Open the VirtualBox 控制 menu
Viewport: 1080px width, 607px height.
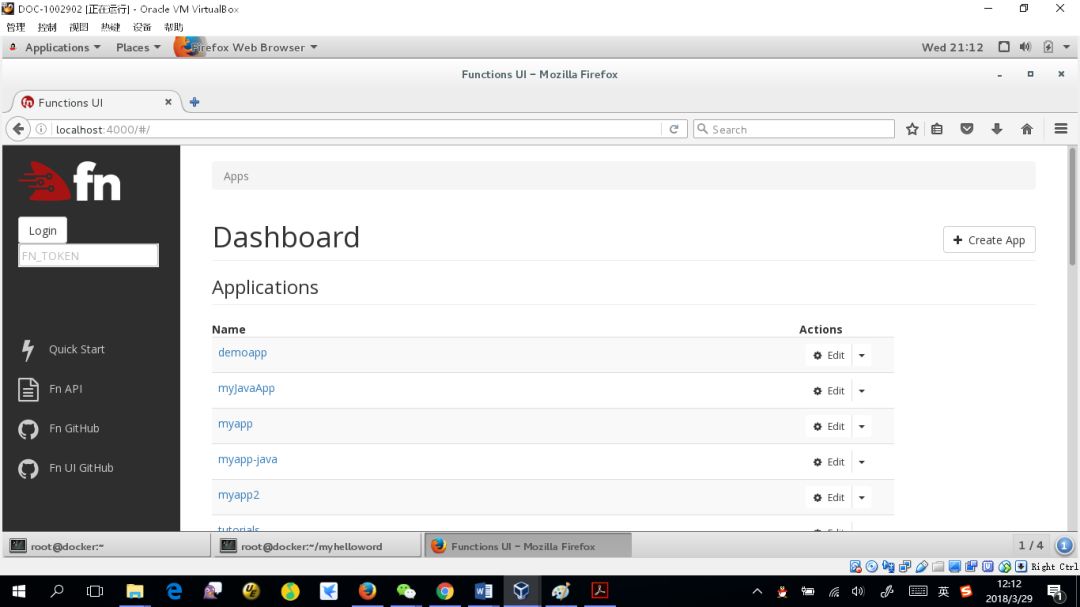pos(47,28)
